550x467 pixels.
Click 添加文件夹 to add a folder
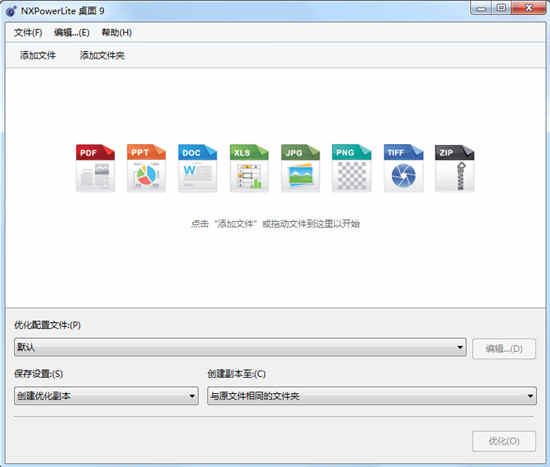click(102, 55)
